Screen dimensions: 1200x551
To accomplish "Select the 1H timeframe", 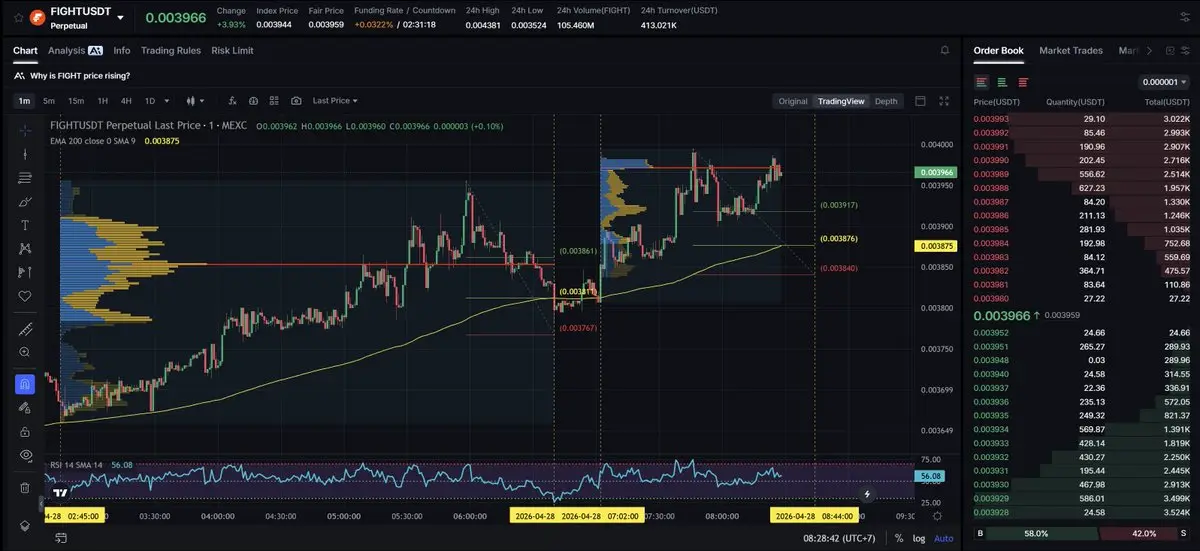I will pos(102,100).
